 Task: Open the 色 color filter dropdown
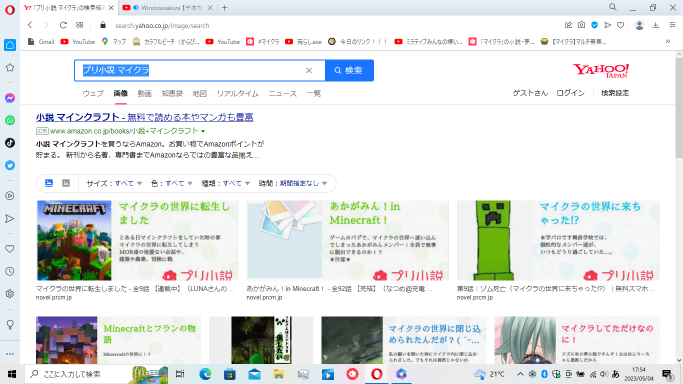click(x=171, y=183)
